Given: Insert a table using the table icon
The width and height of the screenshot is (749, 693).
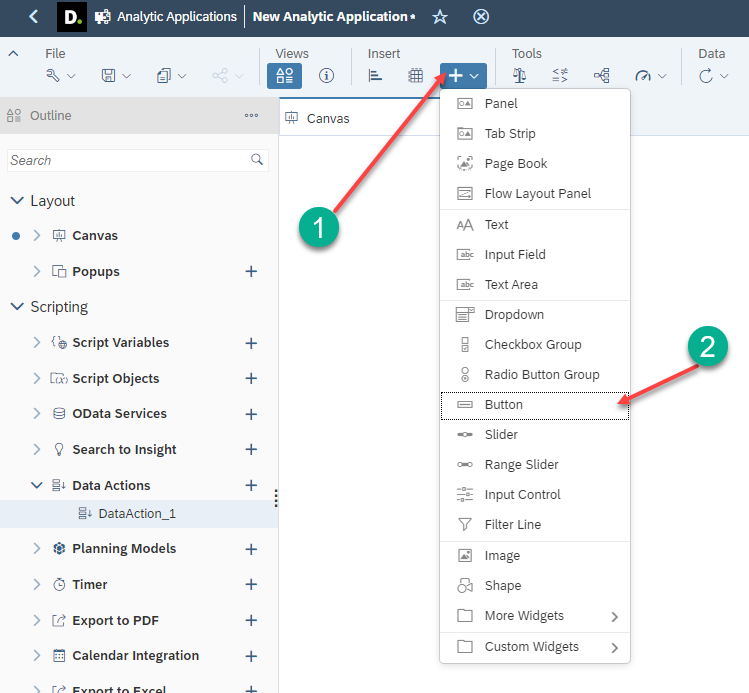Looking at the screenshot, I should (416, 76).
